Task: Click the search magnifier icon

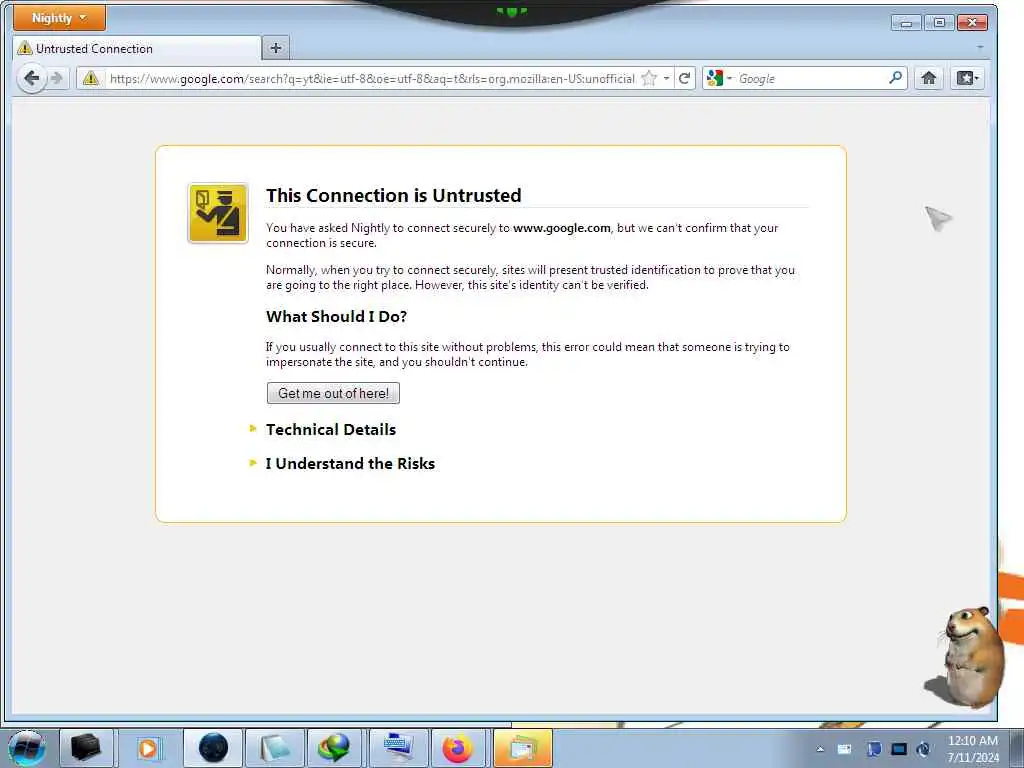Action: 895,78
